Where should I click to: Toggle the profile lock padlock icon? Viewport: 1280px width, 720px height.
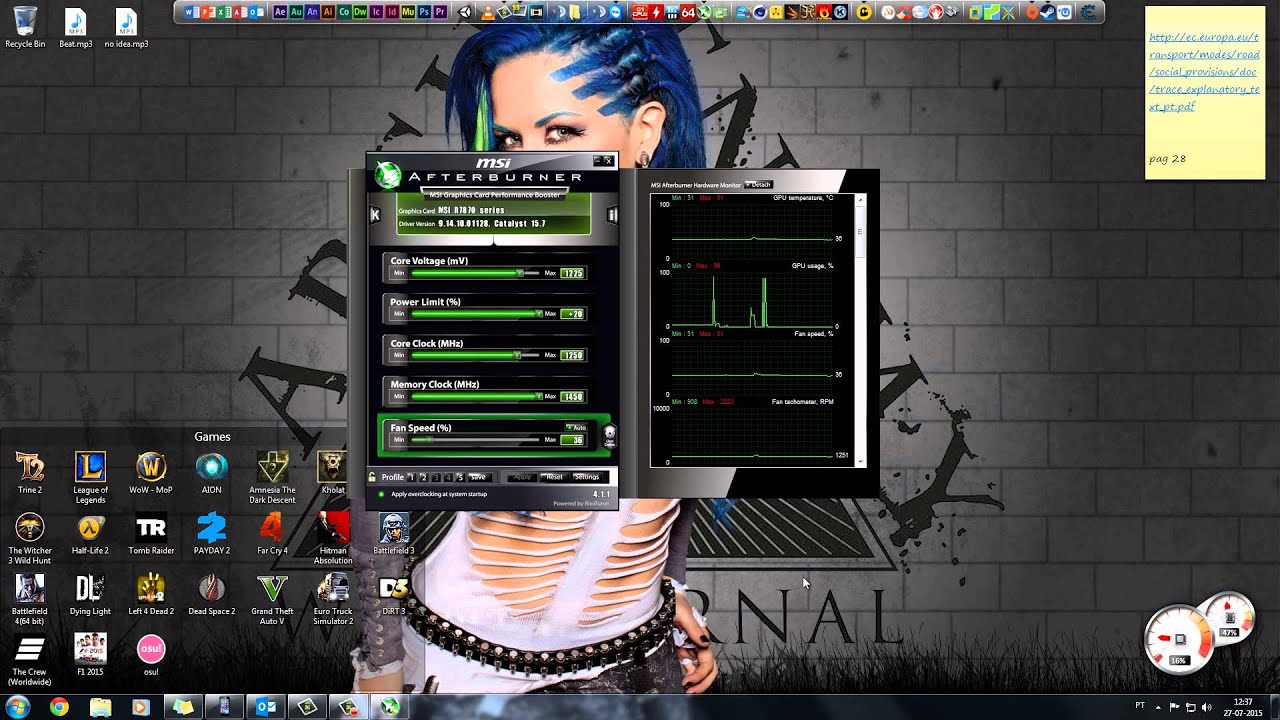[372, 477]
